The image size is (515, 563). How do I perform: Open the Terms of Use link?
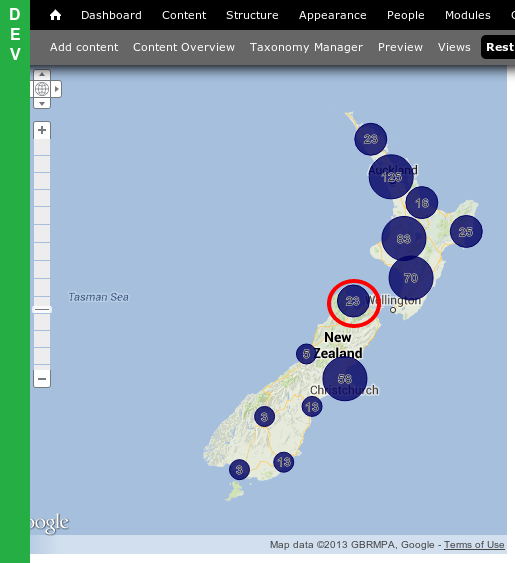pos(474,545)
